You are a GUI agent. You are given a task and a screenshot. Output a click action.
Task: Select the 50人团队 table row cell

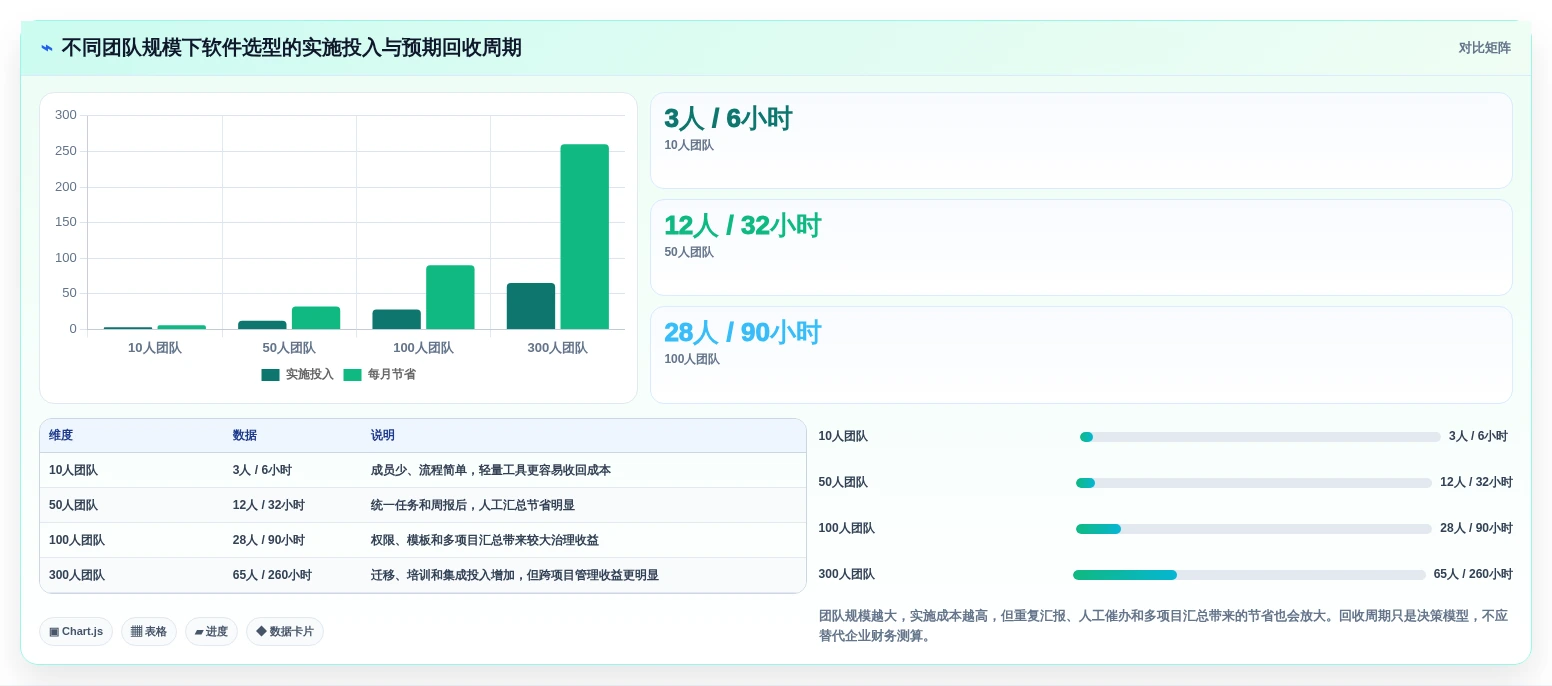pyautogui.click(x=132, y=505)
